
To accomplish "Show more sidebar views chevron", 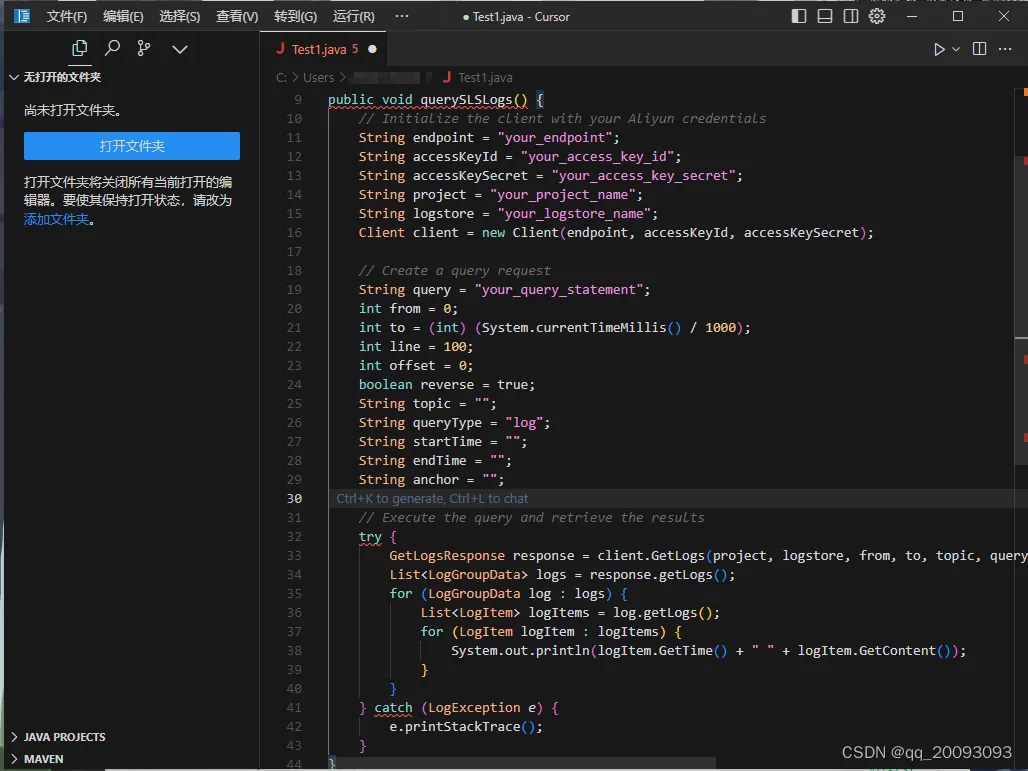I will pyautogui.click(x=180, y=49).
